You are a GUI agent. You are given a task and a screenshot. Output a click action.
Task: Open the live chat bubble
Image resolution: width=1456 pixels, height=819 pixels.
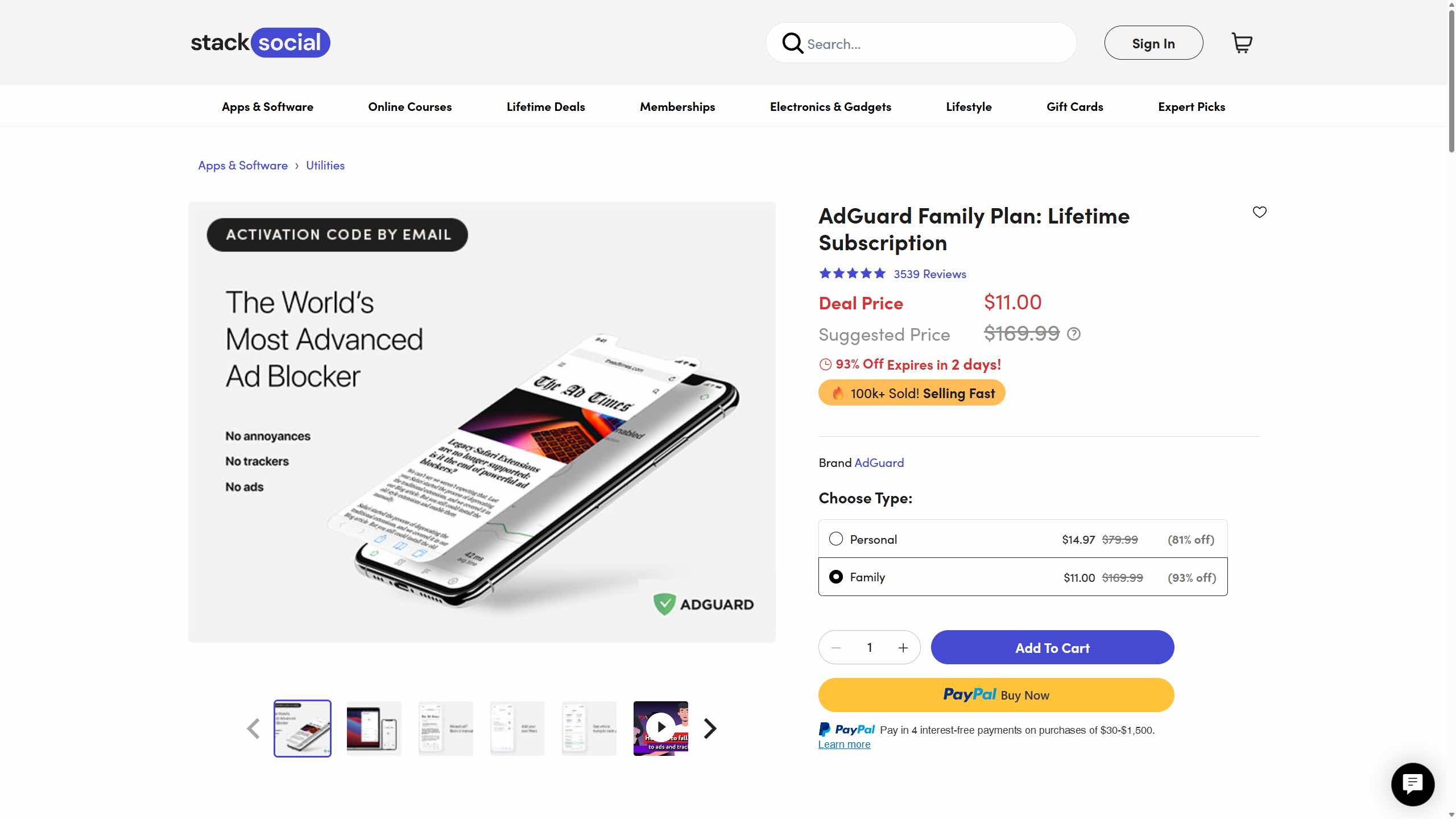tap(1412, 784)
